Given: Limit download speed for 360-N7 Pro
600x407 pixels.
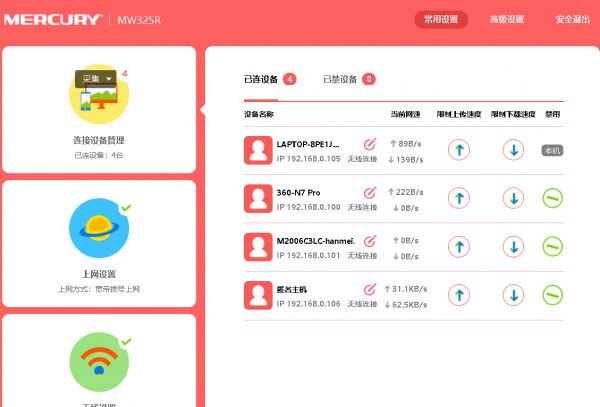Looking at the screenshot, I should (513, 198).
